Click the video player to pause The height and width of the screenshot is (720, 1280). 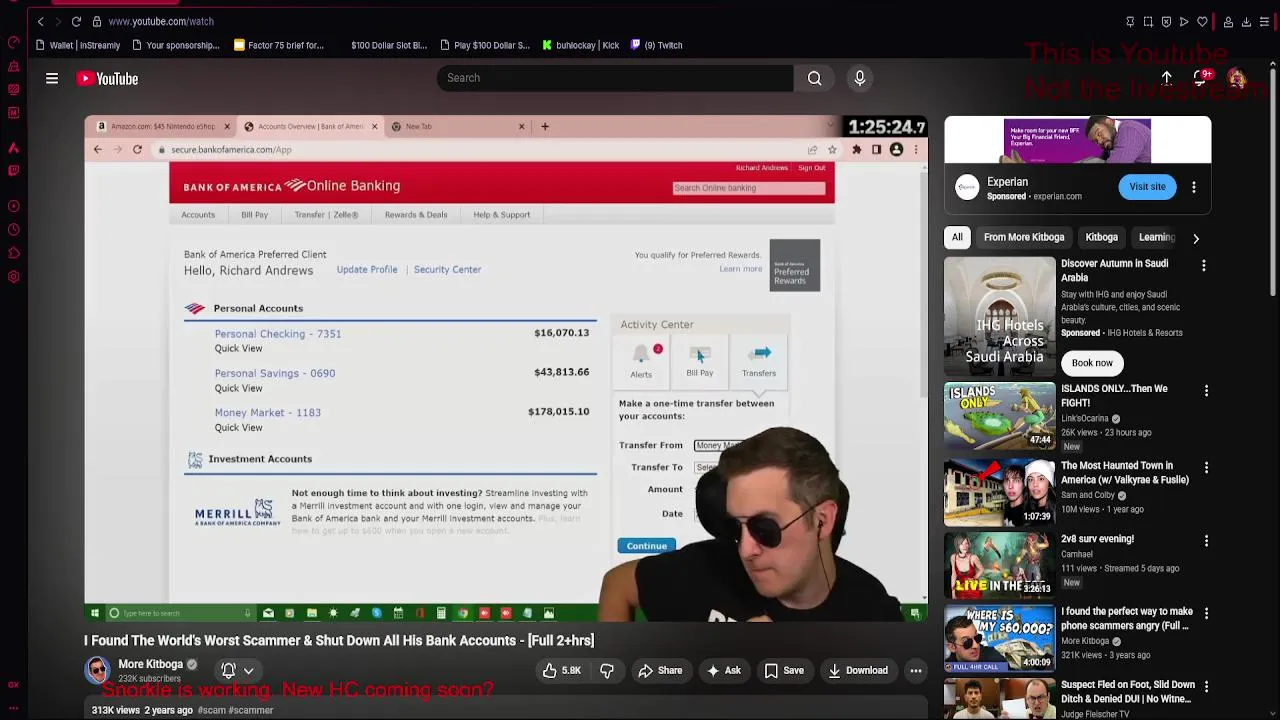(506, 368)
